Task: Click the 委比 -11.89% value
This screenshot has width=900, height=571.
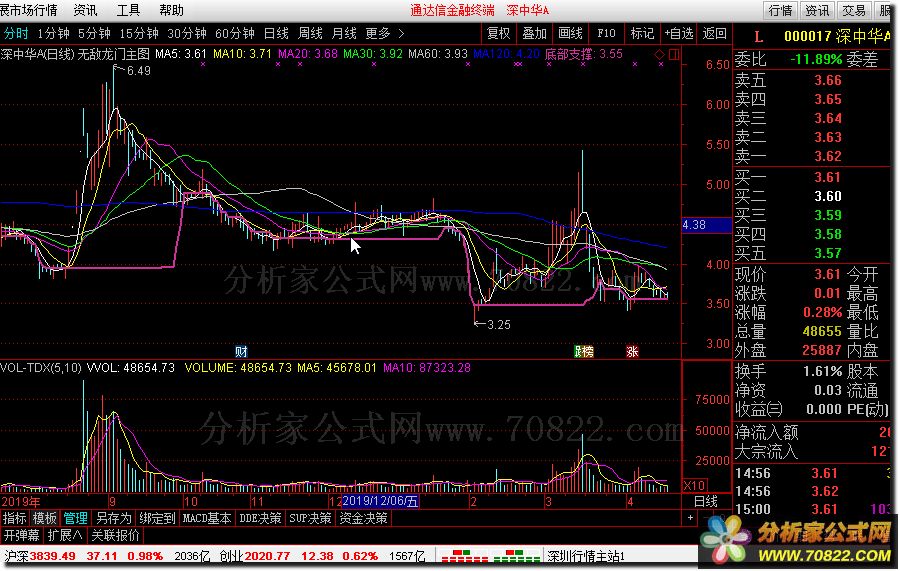Action: (816, 59)
